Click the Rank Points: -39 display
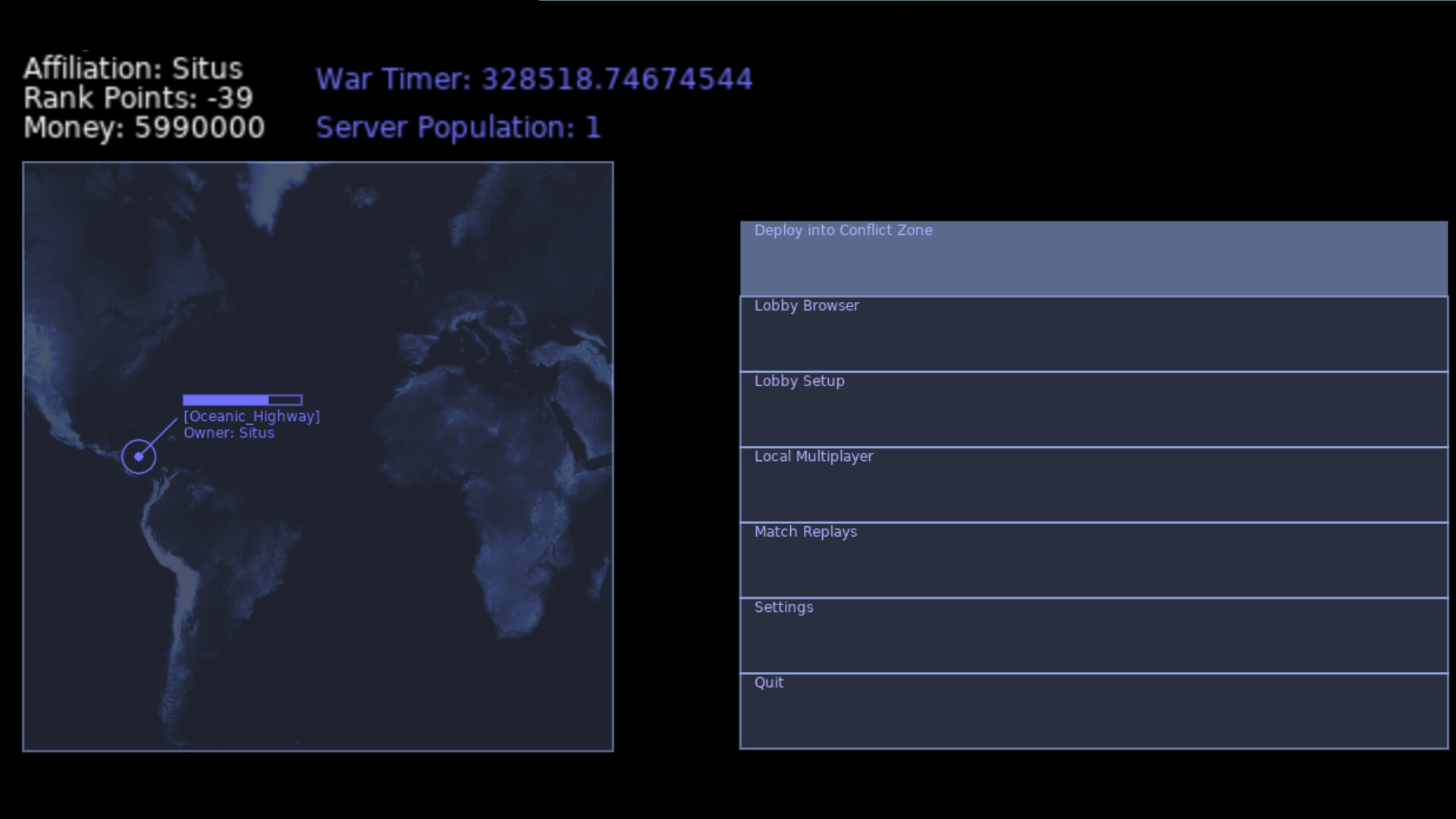This screenshot has height=819, width=1456. (x=137, y=99)
